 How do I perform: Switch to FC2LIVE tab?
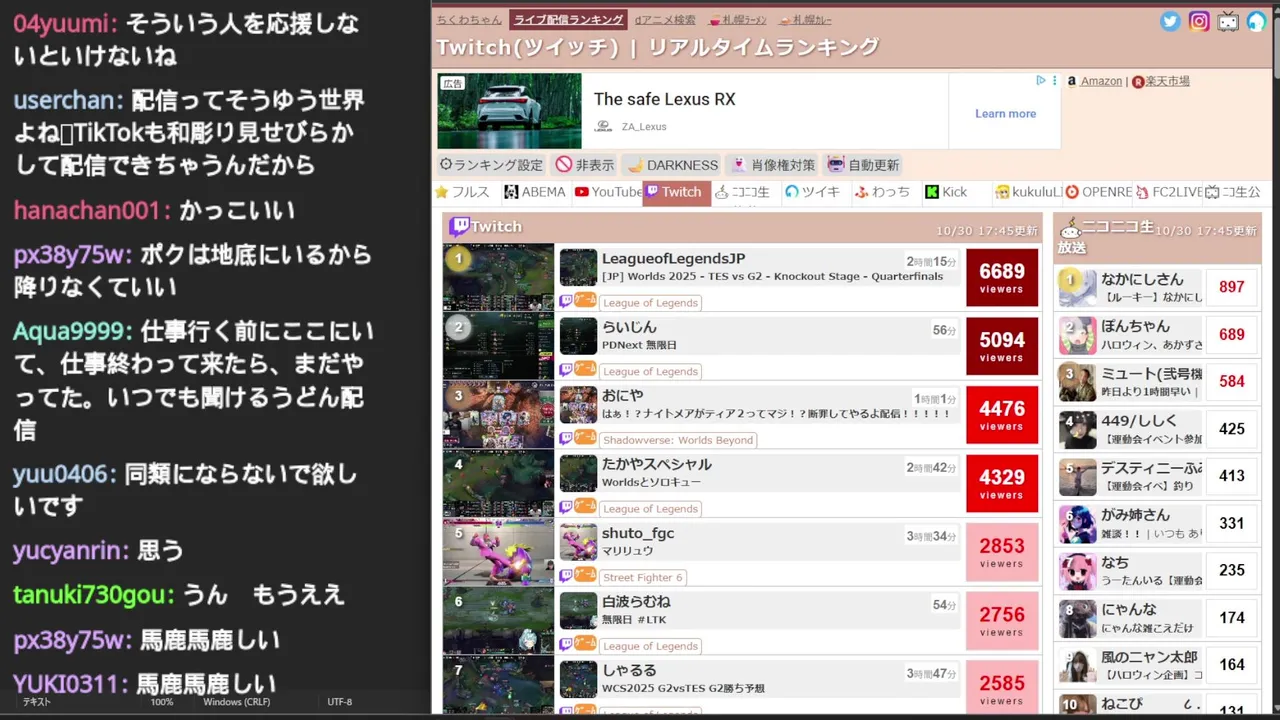pyautogui.click(x=1168, y=192)
